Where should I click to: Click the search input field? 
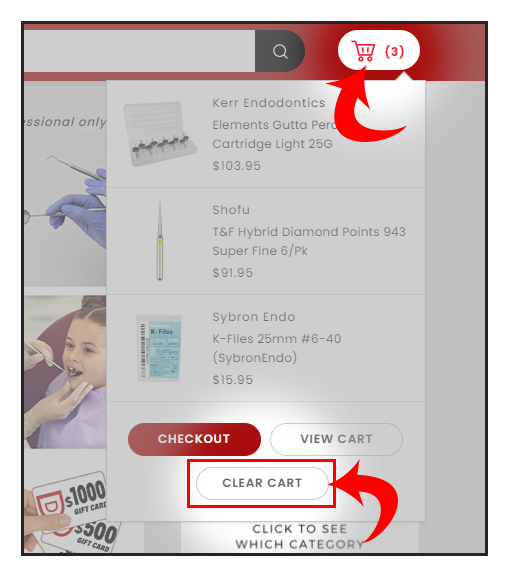139,51
